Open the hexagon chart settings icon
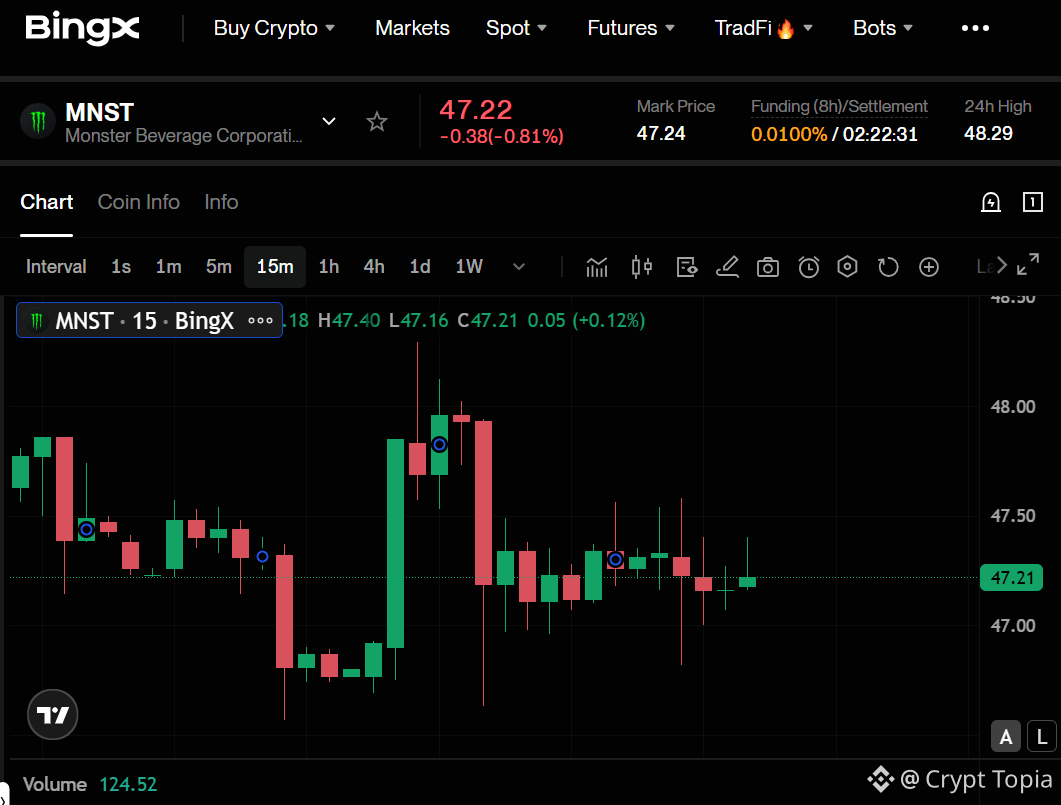The width and height of the screenshot is (1061, 805). point(847,267)
